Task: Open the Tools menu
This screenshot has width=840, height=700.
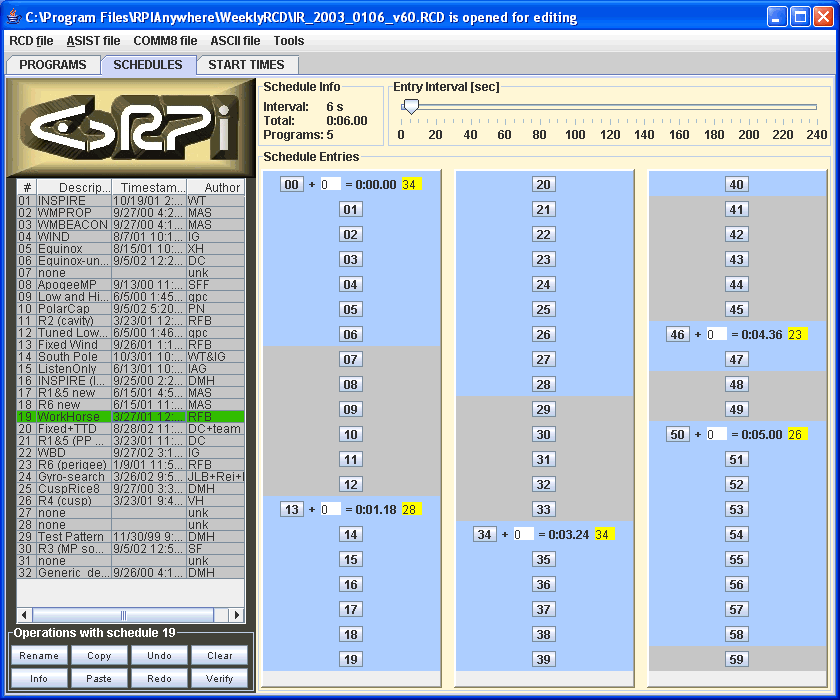Action: (289, 41)
